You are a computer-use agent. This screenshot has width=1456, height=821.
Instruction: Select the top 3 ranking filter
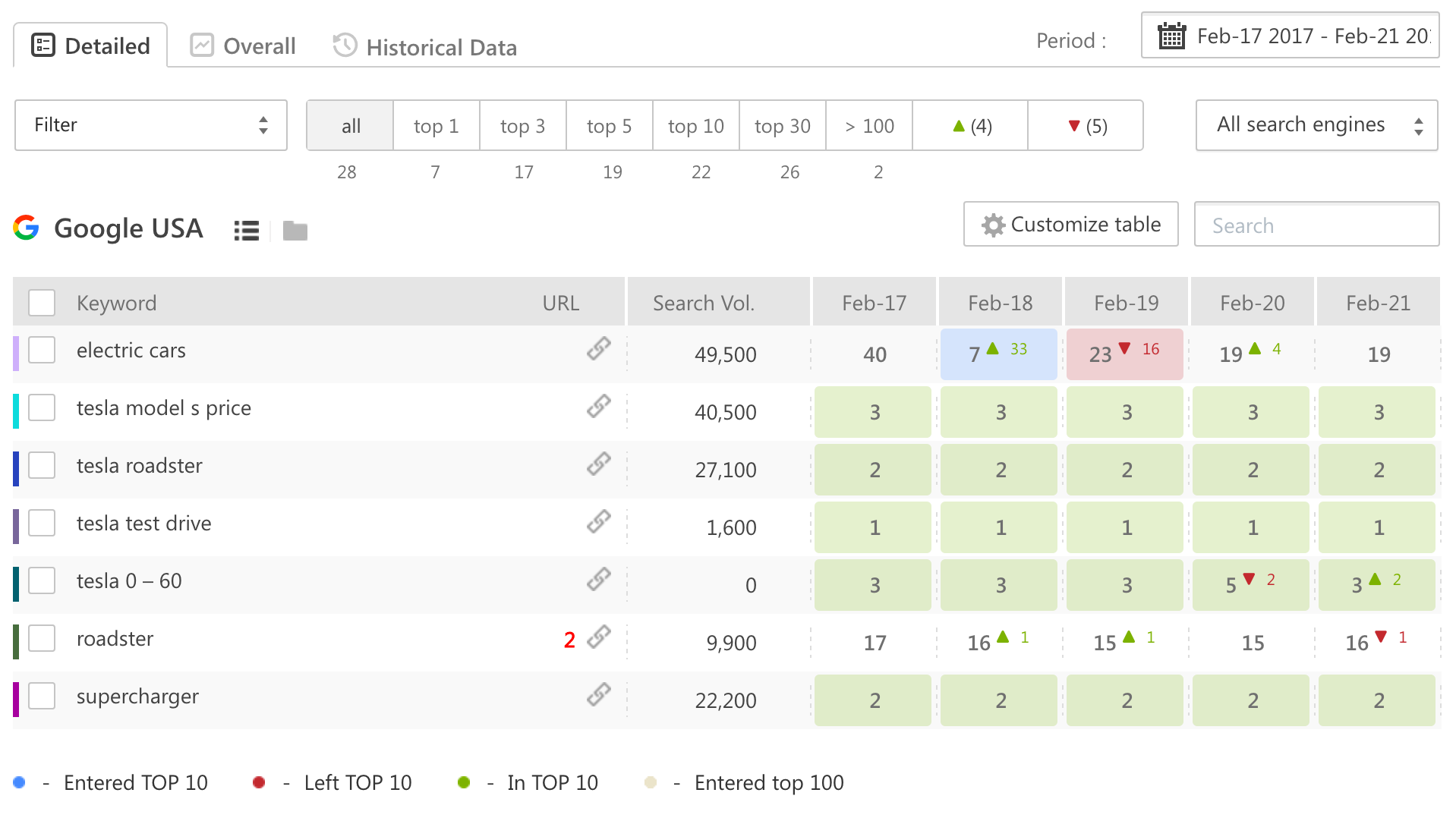(x=523, y=125)
